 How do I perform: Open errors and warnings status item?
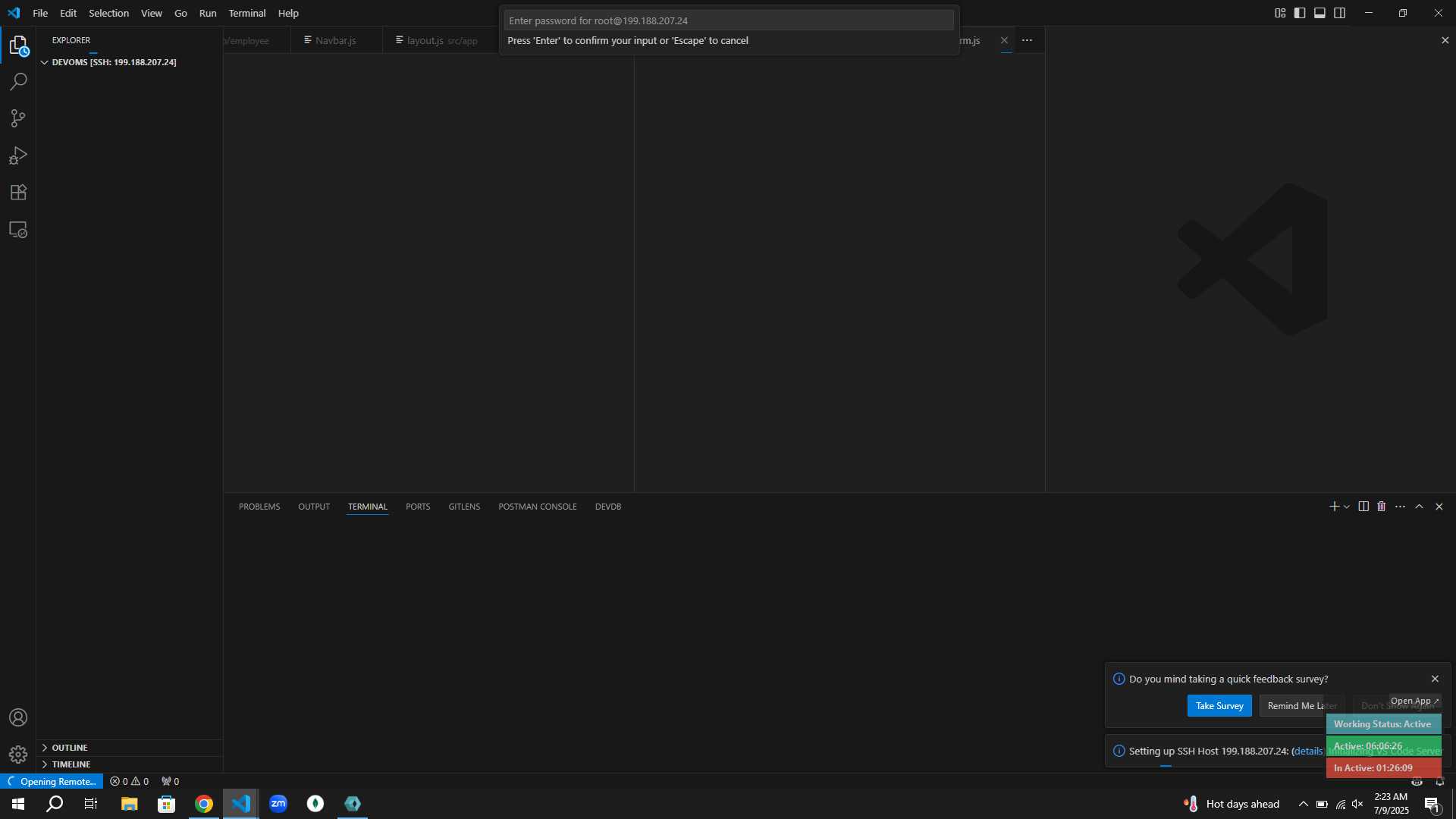[129, 781]
